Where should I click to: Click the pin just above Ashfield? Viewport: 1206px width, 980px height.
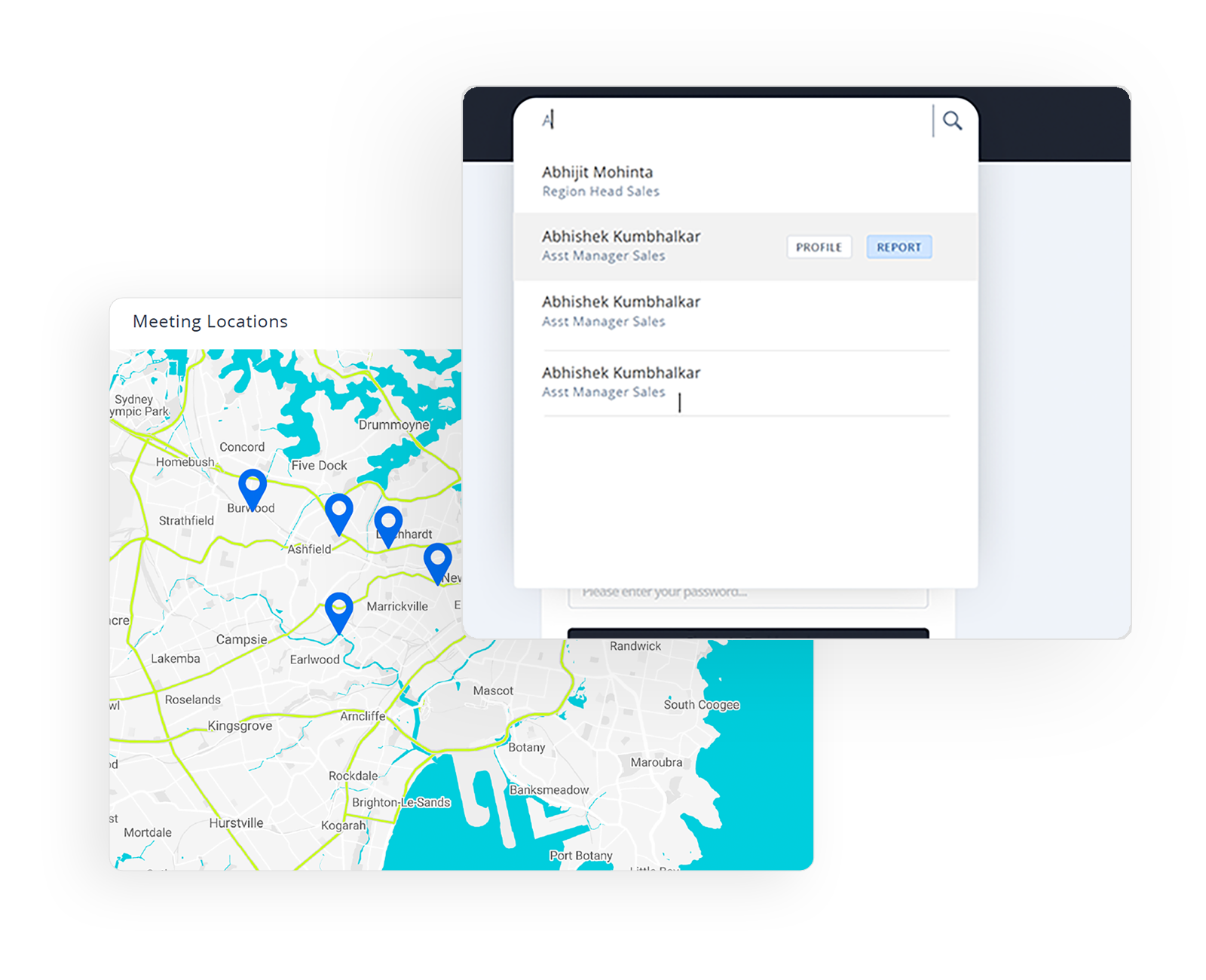[x=339, y=512]
